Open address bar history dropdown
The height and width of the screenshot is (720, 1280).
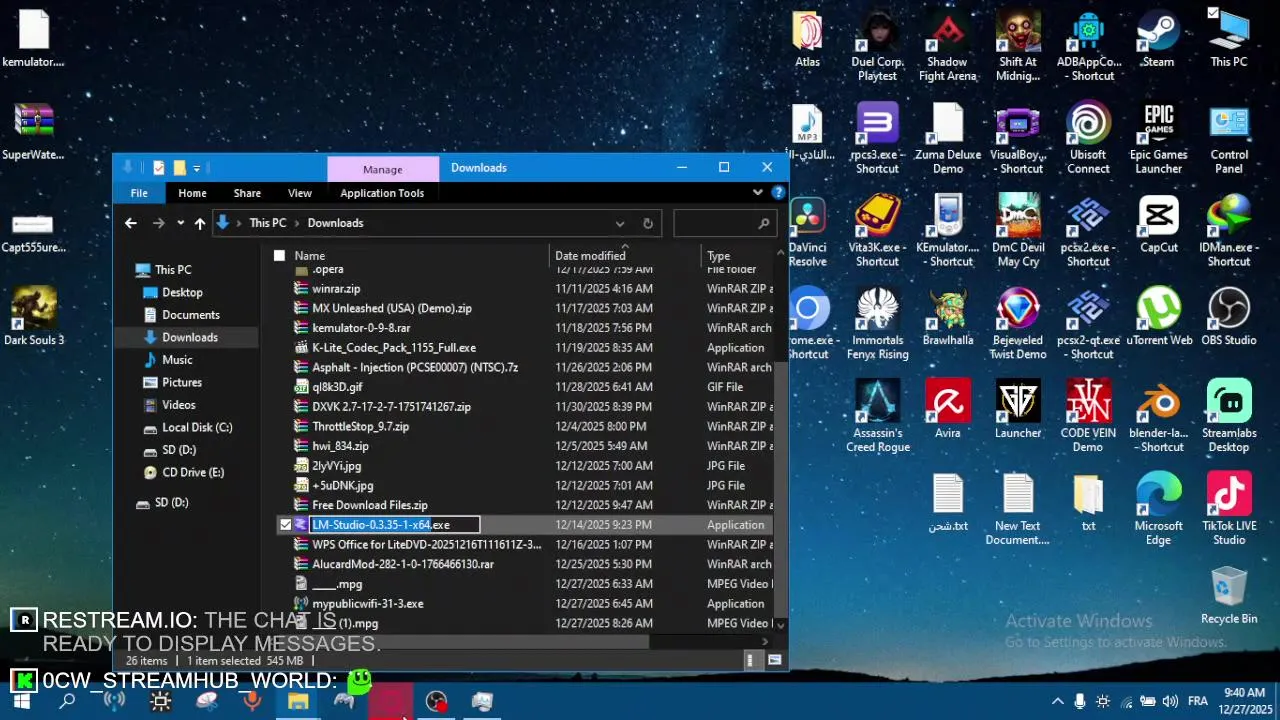click(x=620, y=224)
